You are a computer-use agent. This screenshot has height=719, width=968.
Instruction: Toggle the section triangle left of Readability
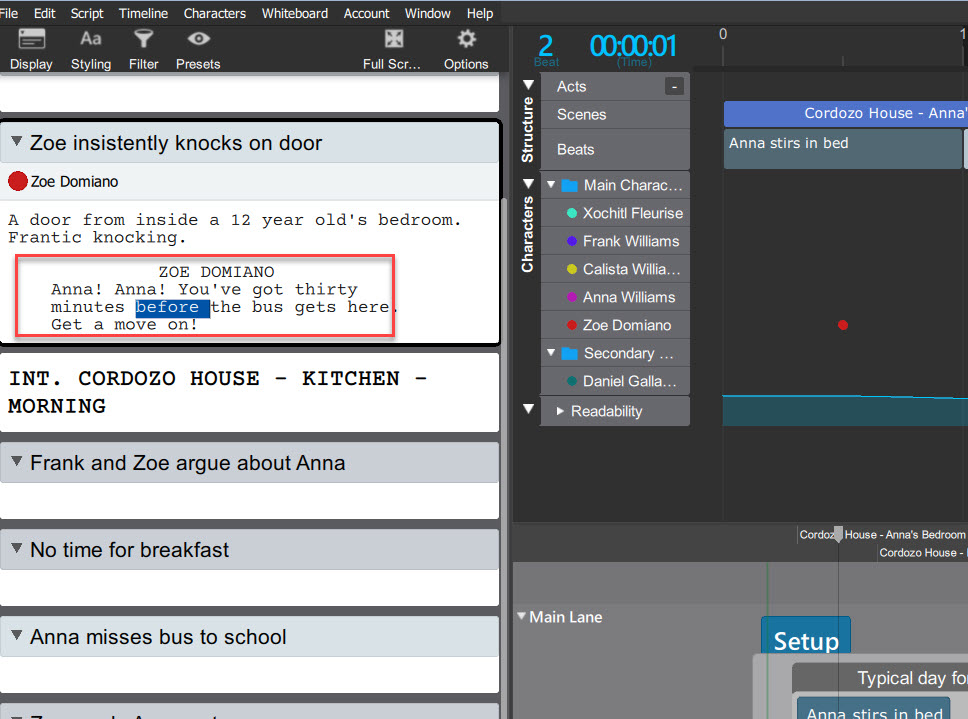[x=528, y=409]
